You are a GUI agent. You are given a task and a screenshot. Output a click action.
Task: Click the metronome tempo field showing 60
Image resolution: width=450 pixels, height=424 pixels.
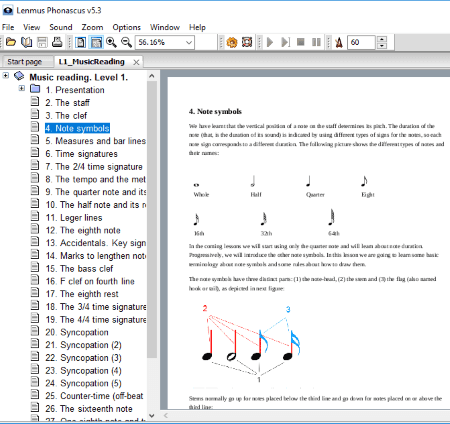coord(361,42)
